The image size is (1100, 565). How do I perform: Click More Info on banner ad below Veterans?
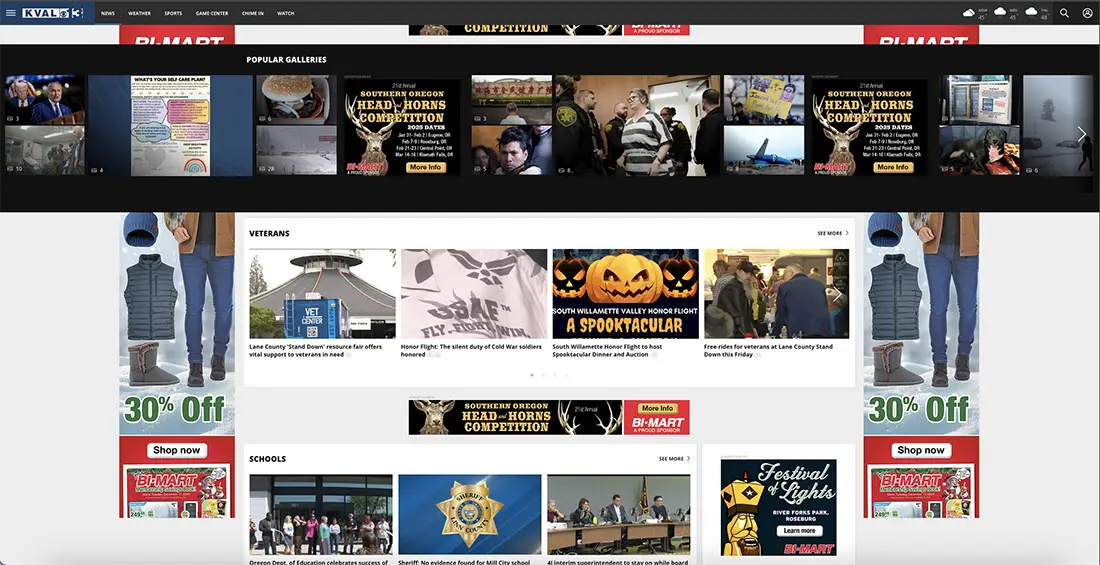(657, 408)
